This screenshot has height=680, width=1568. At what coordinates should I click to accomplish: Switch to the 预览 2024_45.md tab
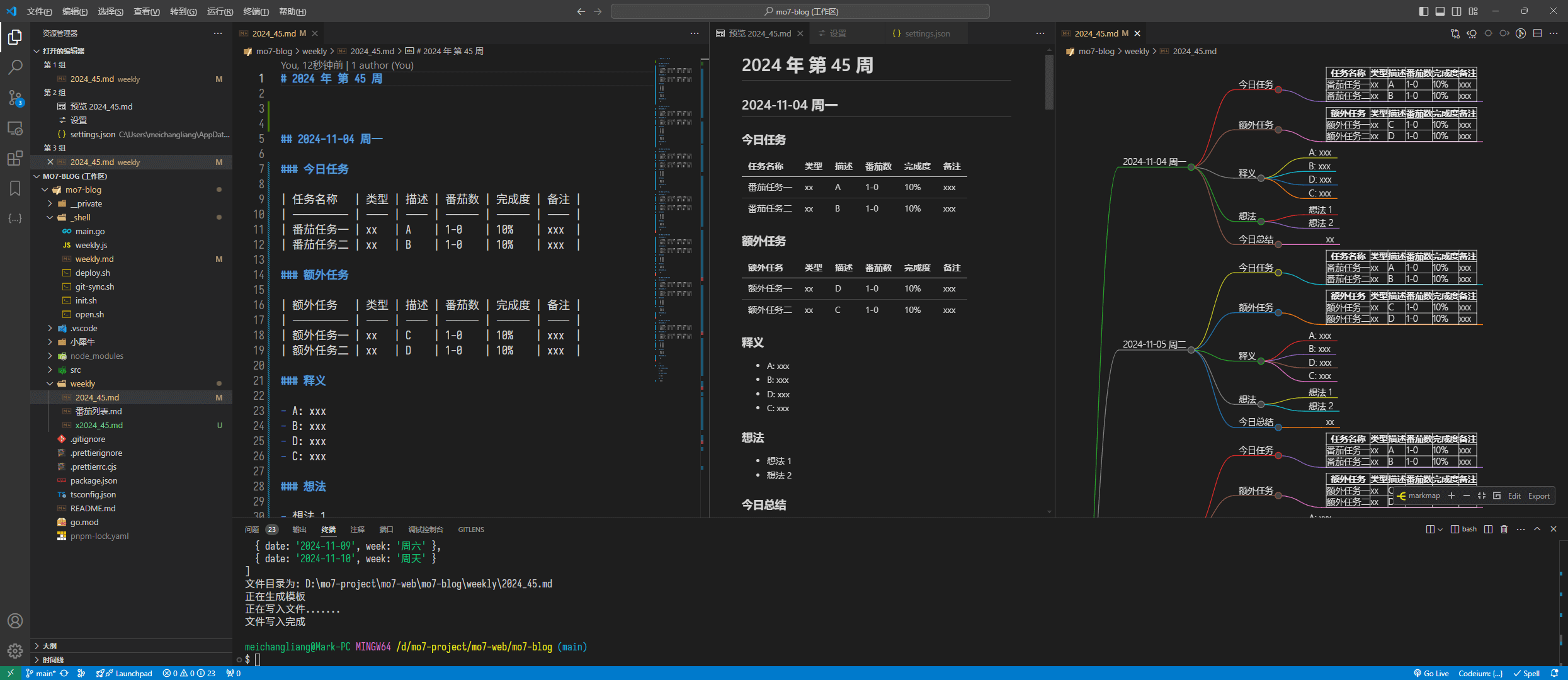coord(759,33)
